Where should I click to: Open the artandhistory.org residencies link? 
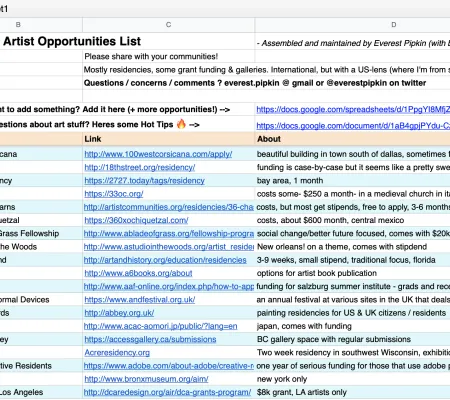coord(165,260)
